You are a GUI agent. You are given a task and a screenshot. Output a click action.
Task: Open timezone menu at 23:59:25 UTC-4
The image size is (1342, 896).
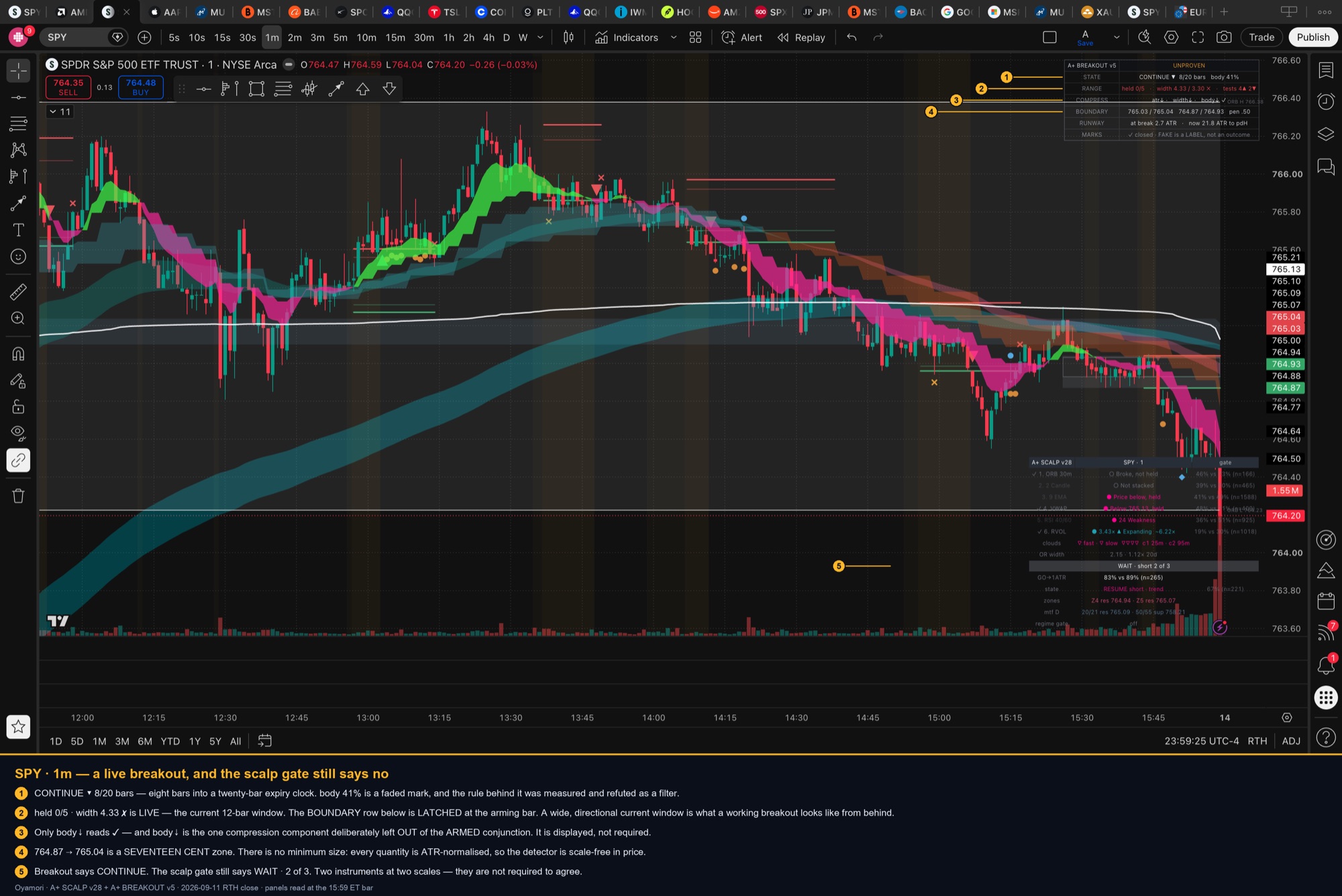[1202, 741]
